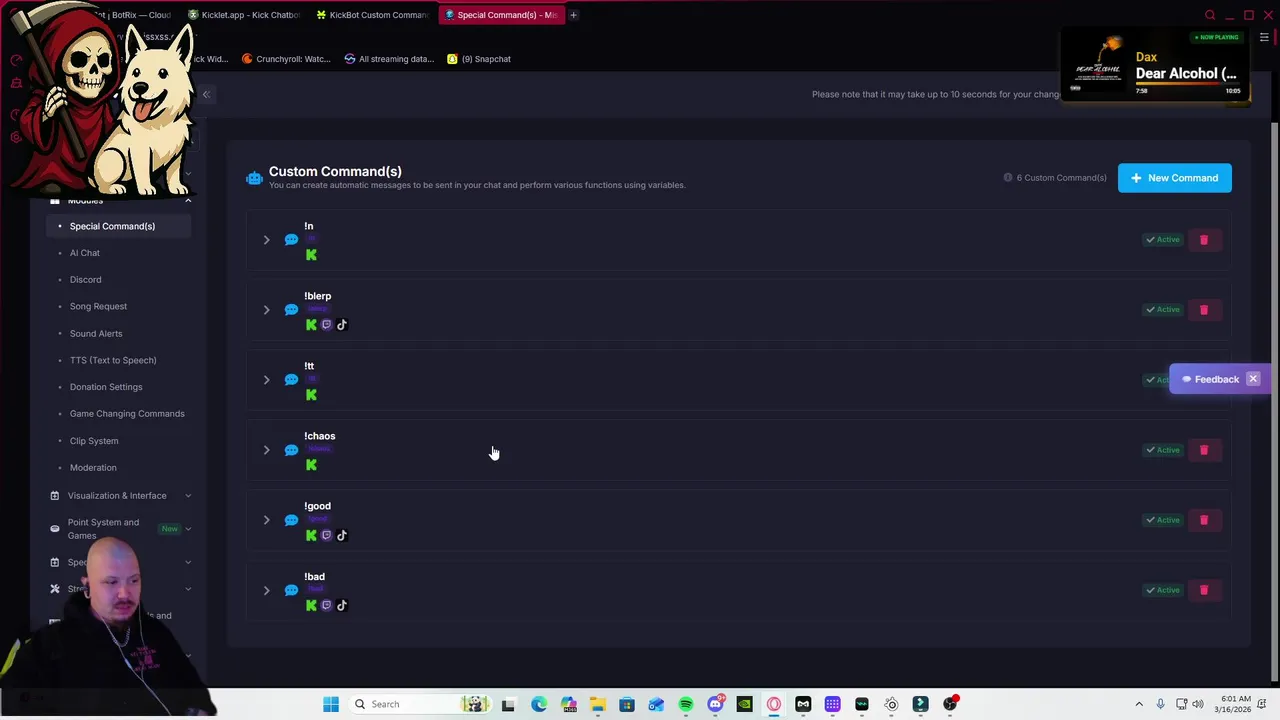
Task: Open Song Request module
Action: 98,307
